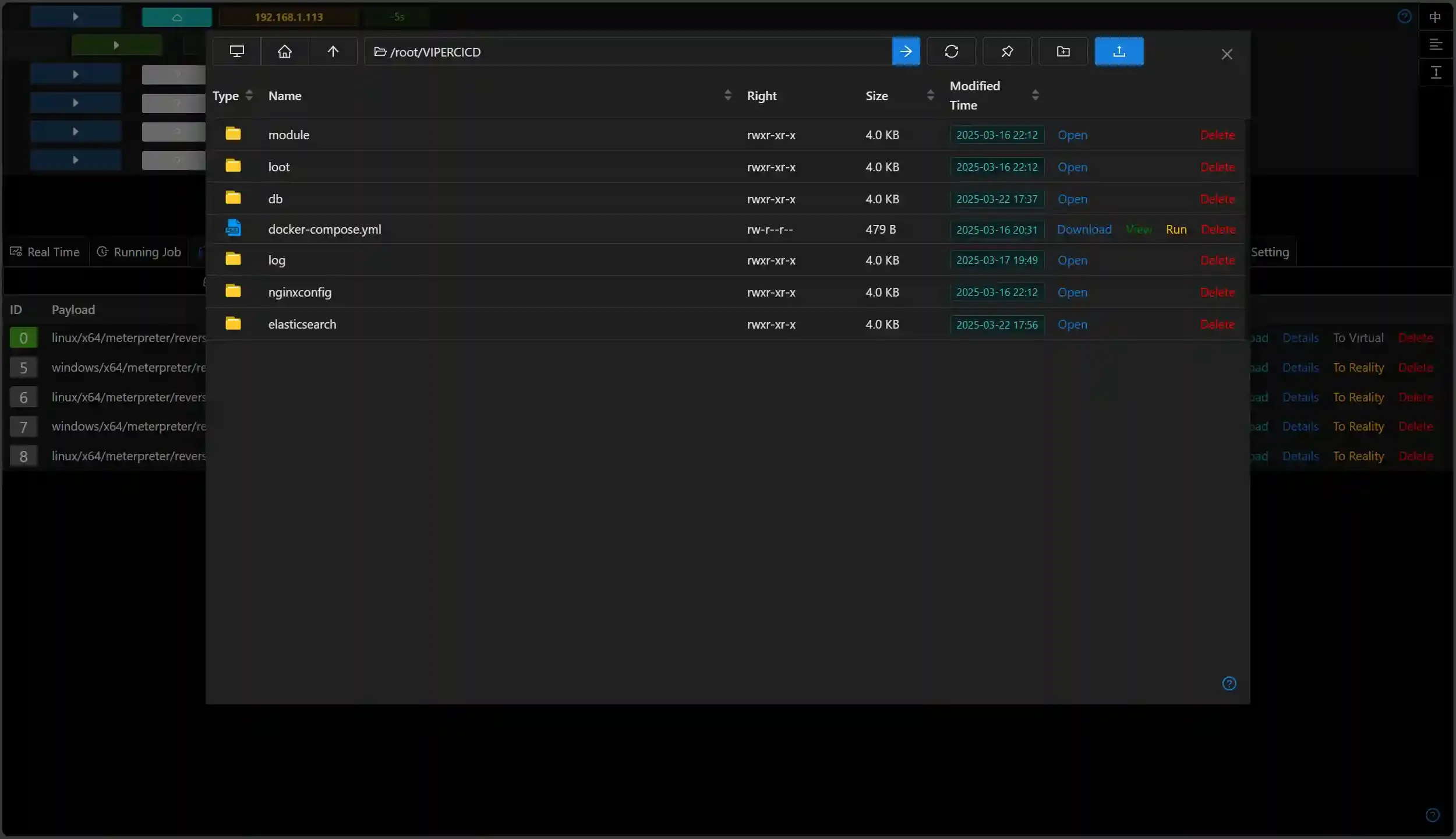Screen dimensions: 1456x839
Task: Create a new folder
Action: (x=1063, y=52)
